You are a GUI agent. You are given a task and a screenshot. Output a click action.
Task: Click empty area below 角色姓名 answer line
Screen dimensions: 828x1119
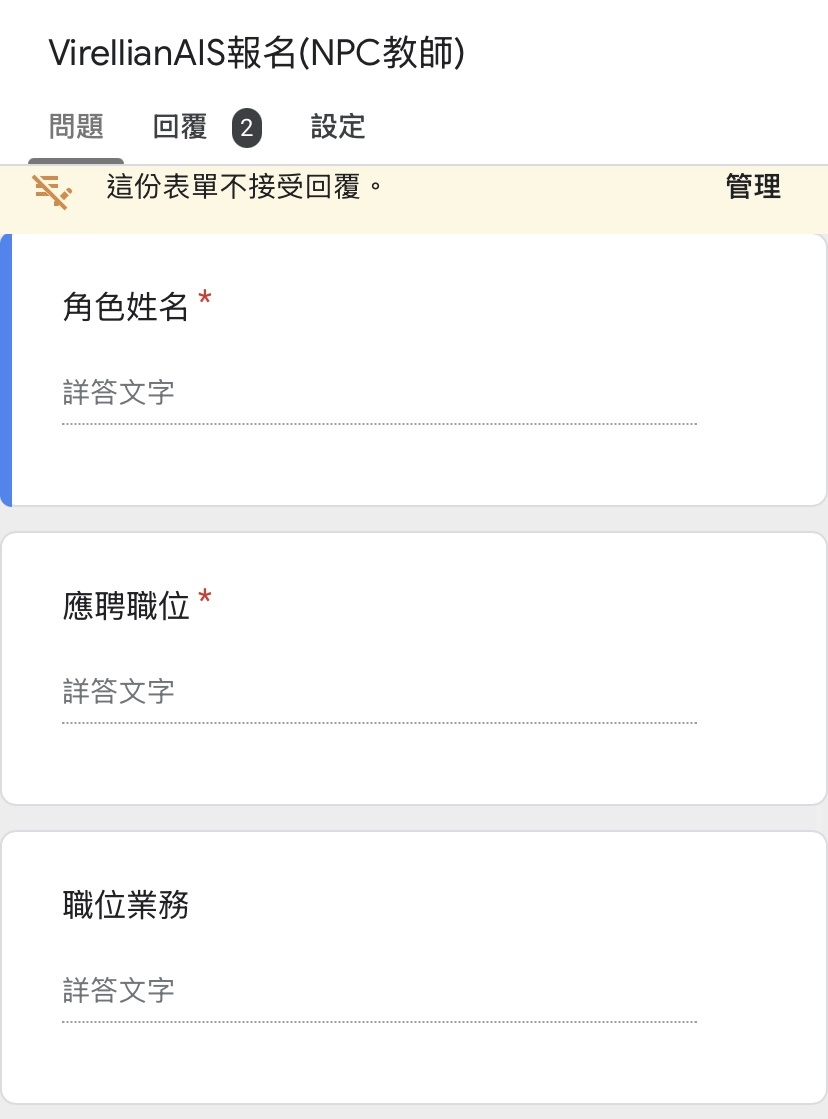tap(414, 465)
